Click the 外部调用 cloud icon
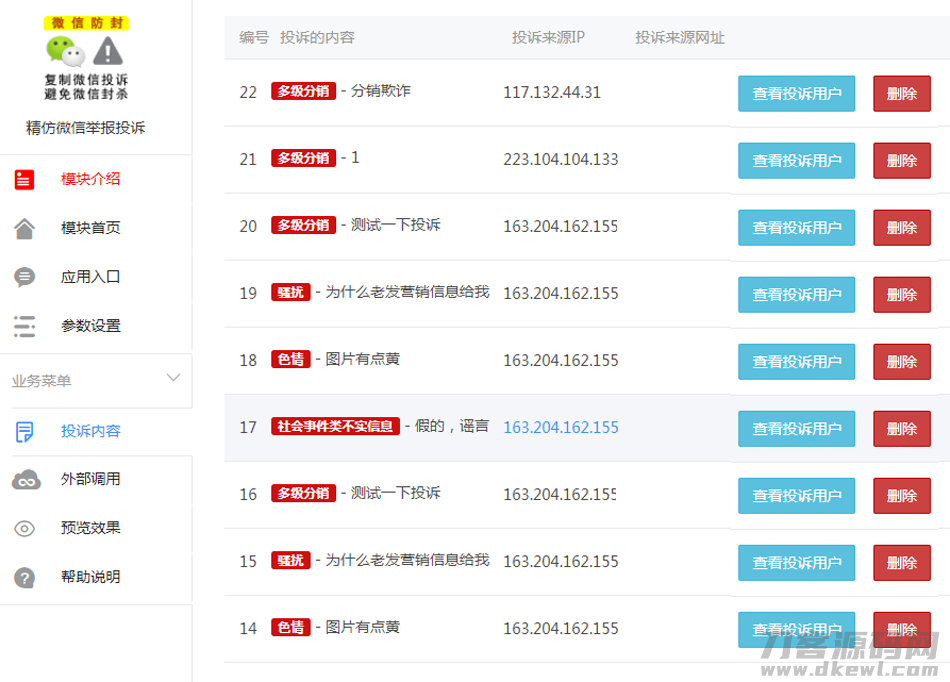 point(26,480)
